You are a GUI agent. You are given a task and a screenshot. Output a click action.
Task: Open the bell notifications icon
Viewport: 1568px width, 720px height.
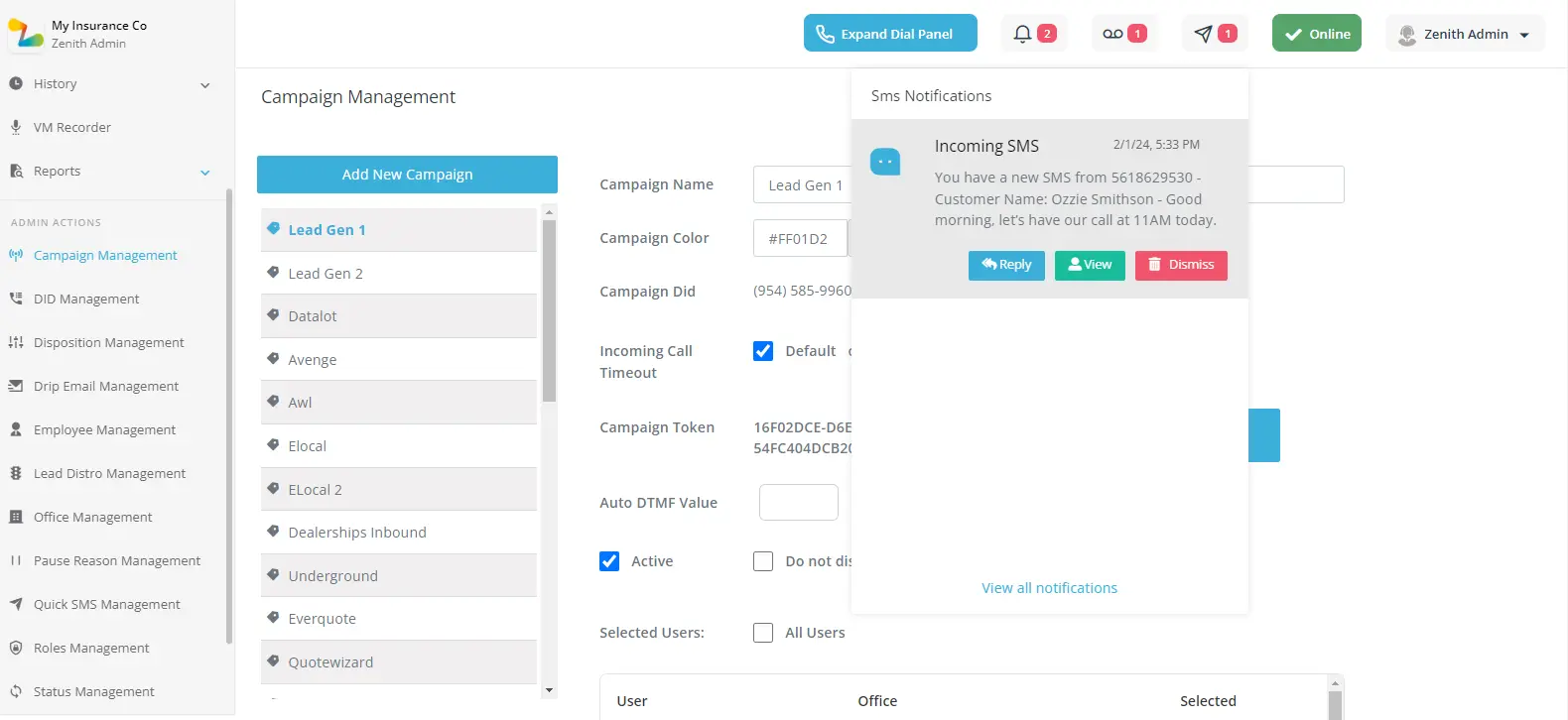click(1022, 34)
